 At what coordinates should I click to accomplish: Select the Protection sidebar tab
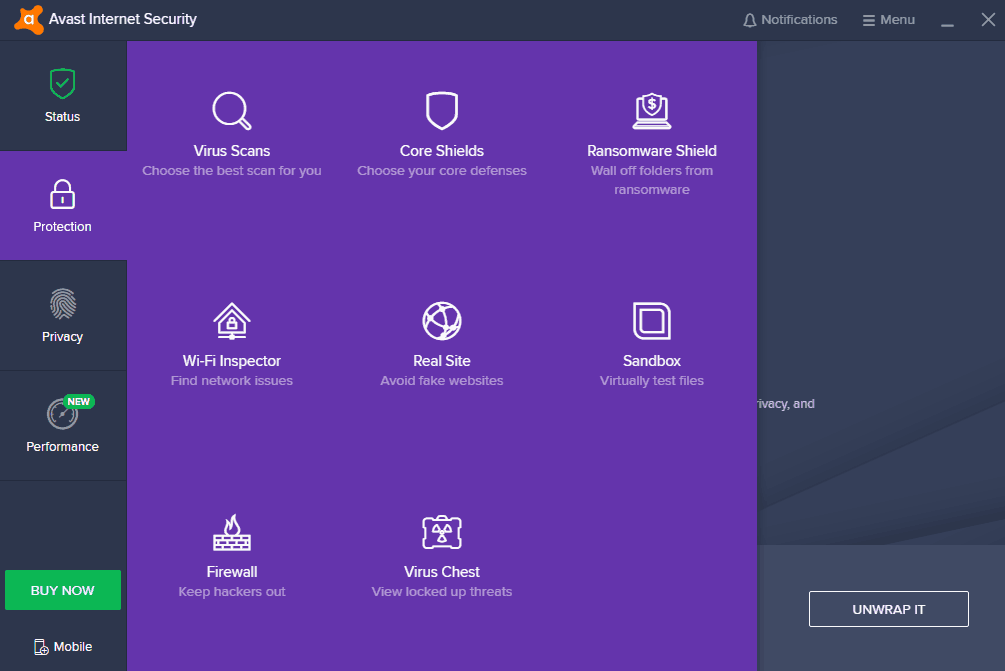pyautogui.click(x=62, y=205)
